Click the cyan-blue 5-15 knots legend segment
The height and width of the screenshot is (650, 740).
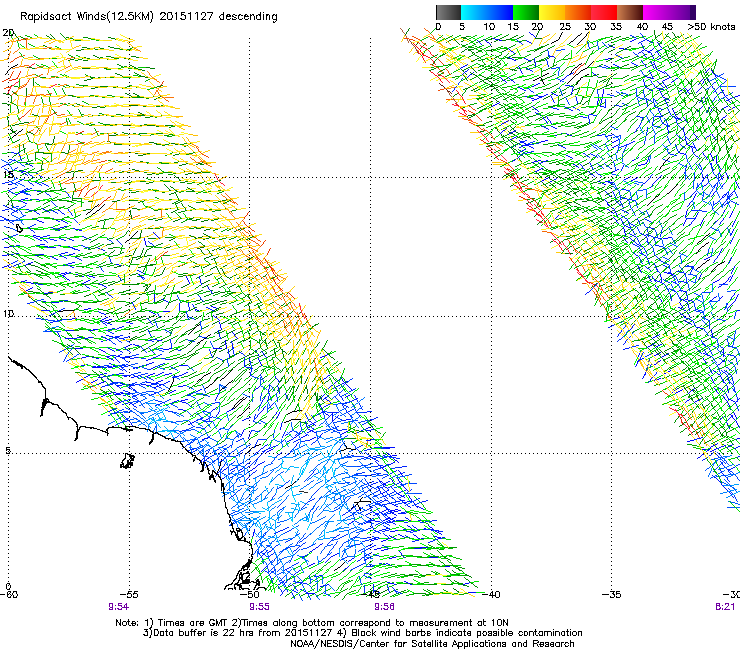coord(487,12)
